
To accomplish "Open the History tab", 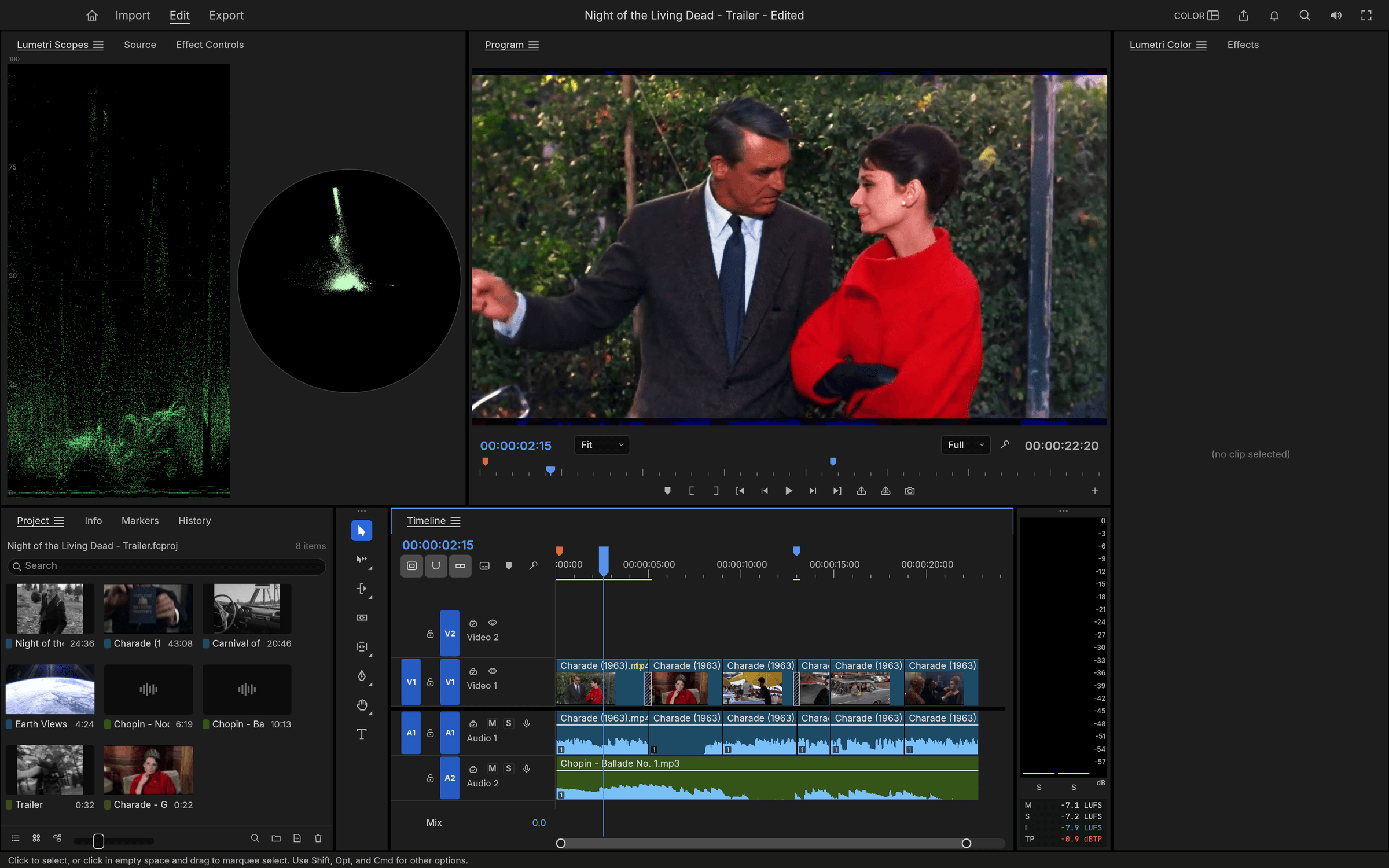I will pyautogui.click(x=194, y=521).
